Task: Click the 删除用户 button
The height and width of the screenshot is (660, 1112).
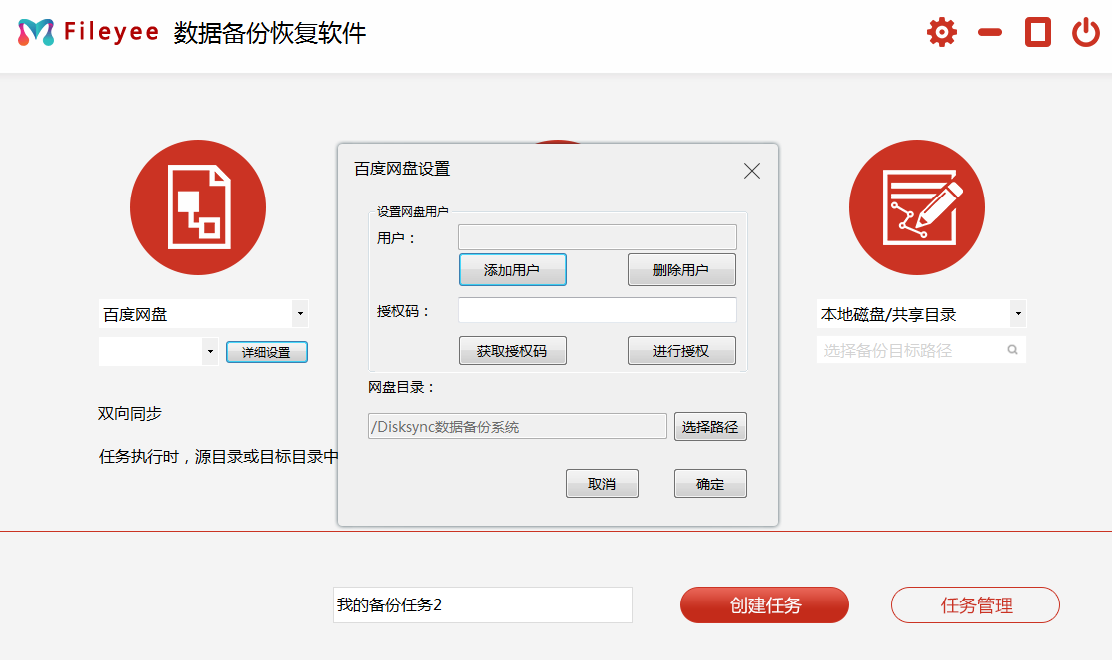Action: pos(681,269)
